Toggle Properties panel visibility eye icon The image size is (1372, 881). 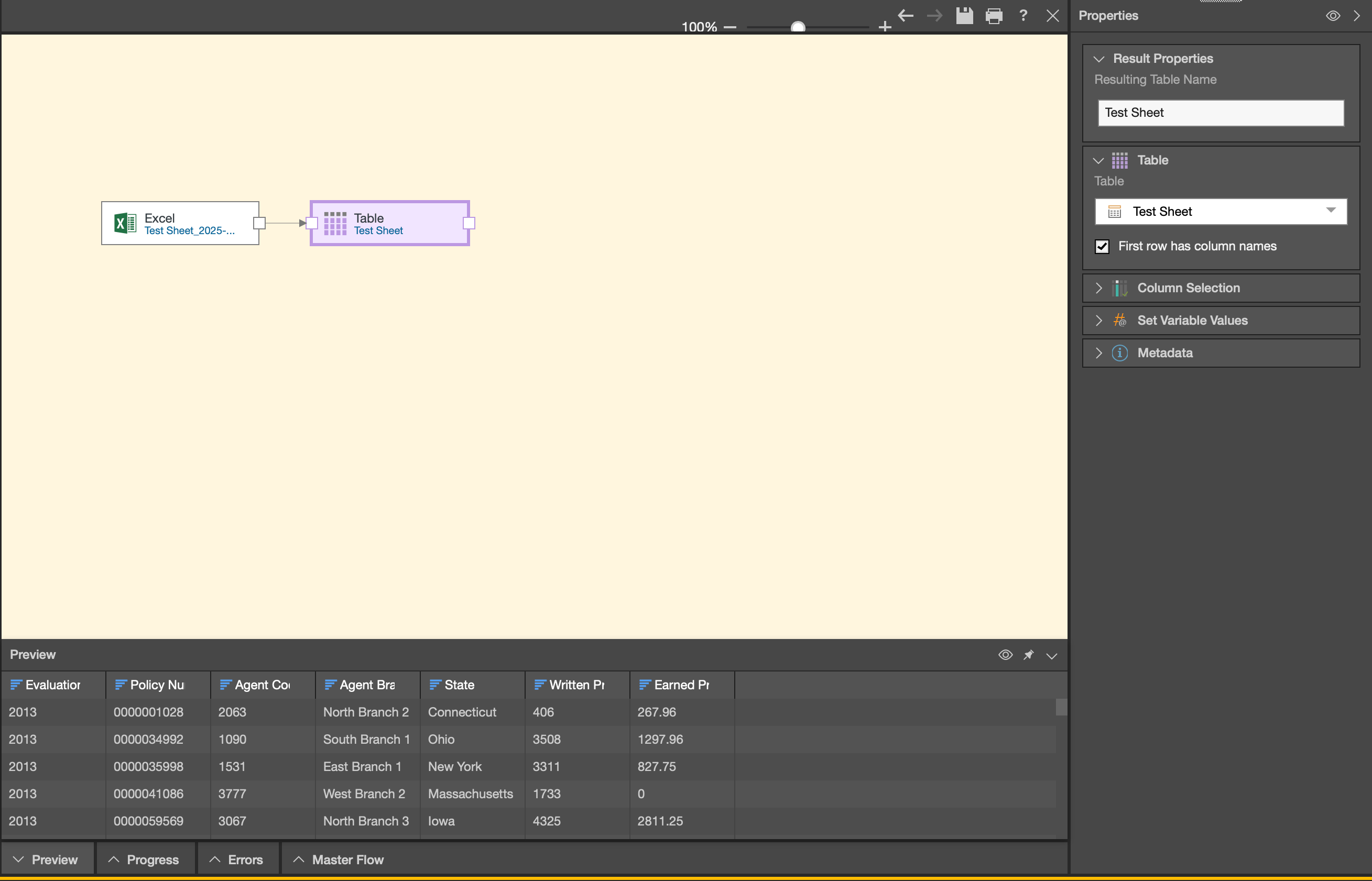(x=1333, y=15)
